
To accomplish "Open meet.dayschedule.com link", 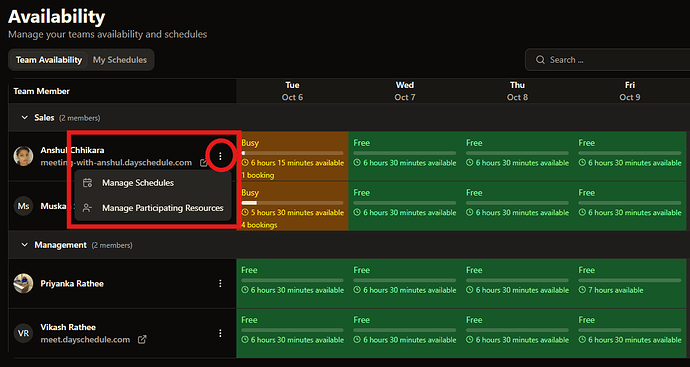I will click(85, 340).
